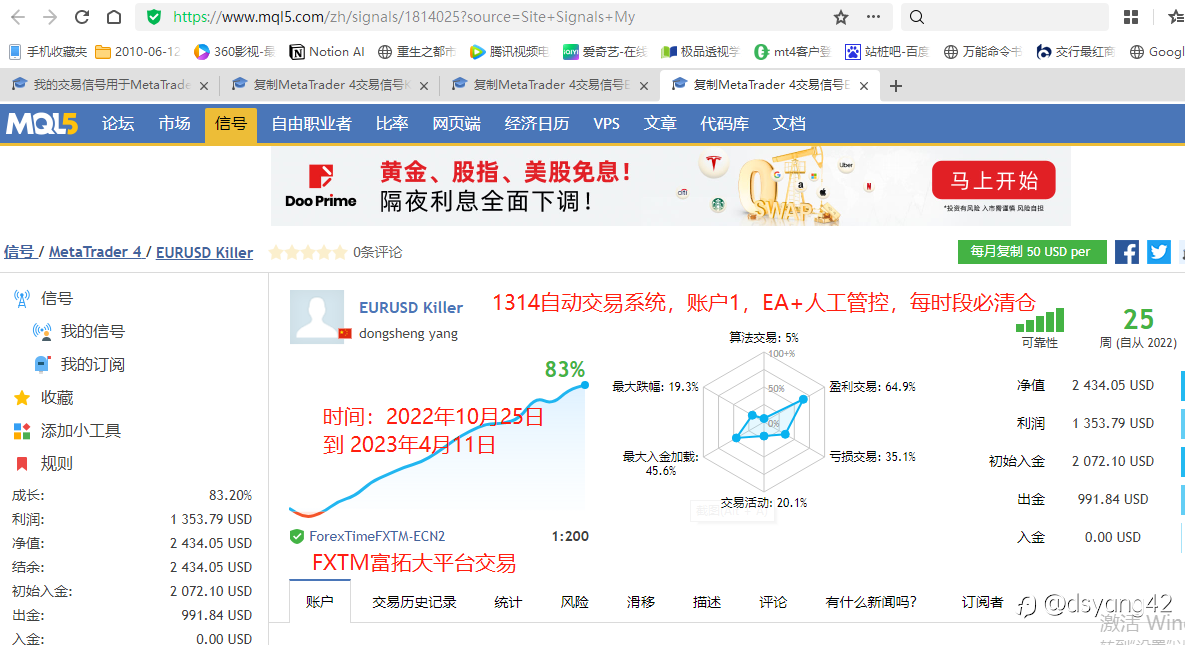Open the browser apps grid icon
This screenshot has height=645, width=1185.
pyautogui.click(x=1131, y=17)
